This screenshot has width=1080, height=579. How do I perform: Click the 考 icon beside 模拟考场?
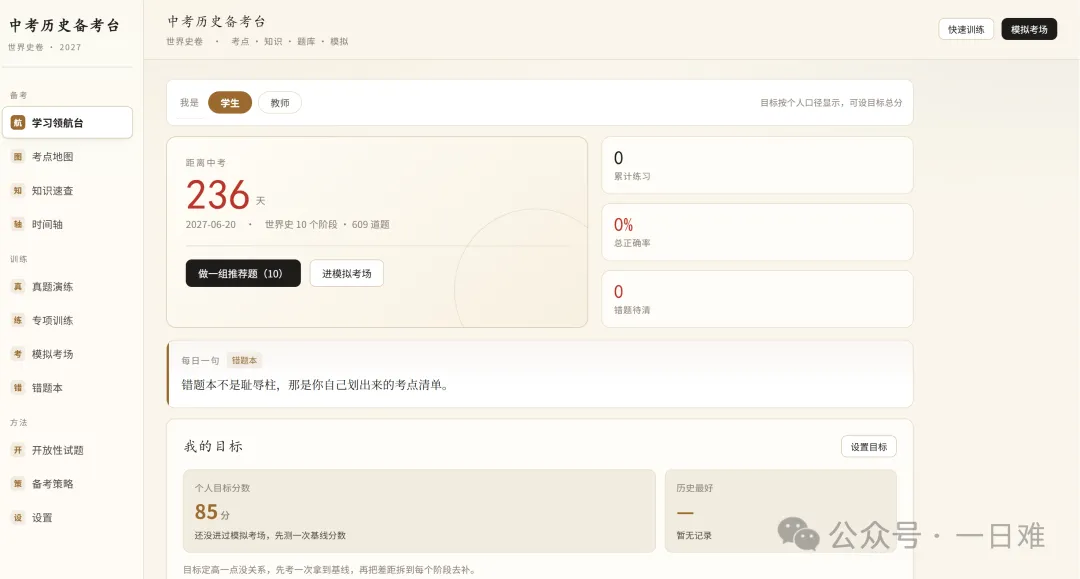pyautogui.click(x=18, y=354)
